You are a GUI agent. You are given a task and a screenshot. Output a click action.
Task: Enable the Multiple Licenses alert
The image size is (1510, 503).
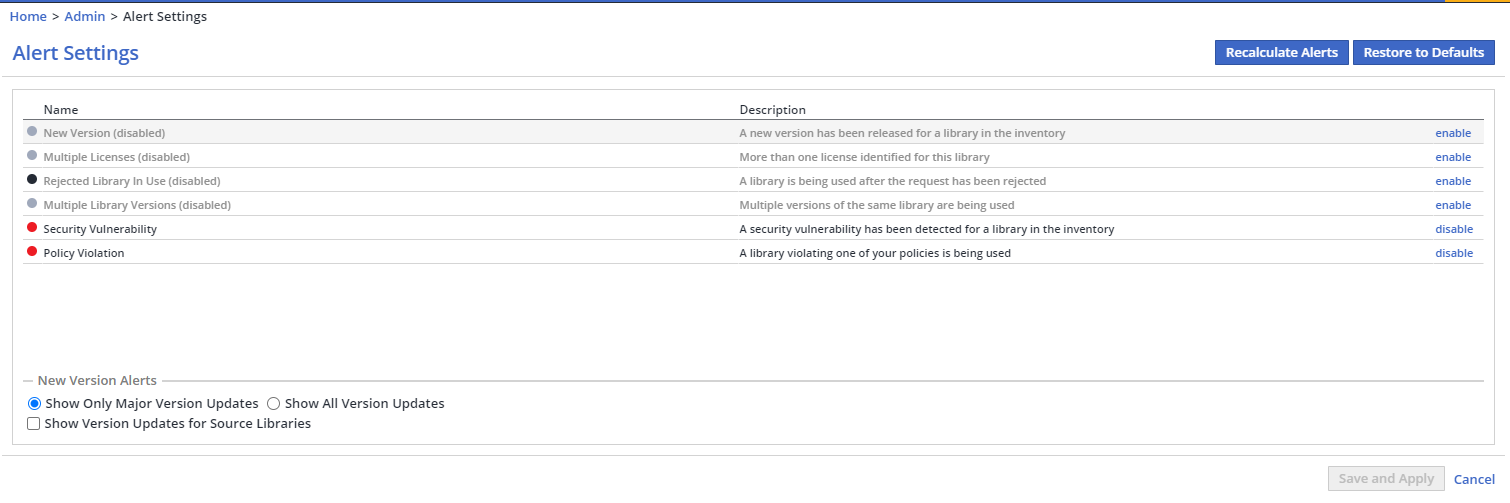tap(1453, 157)
